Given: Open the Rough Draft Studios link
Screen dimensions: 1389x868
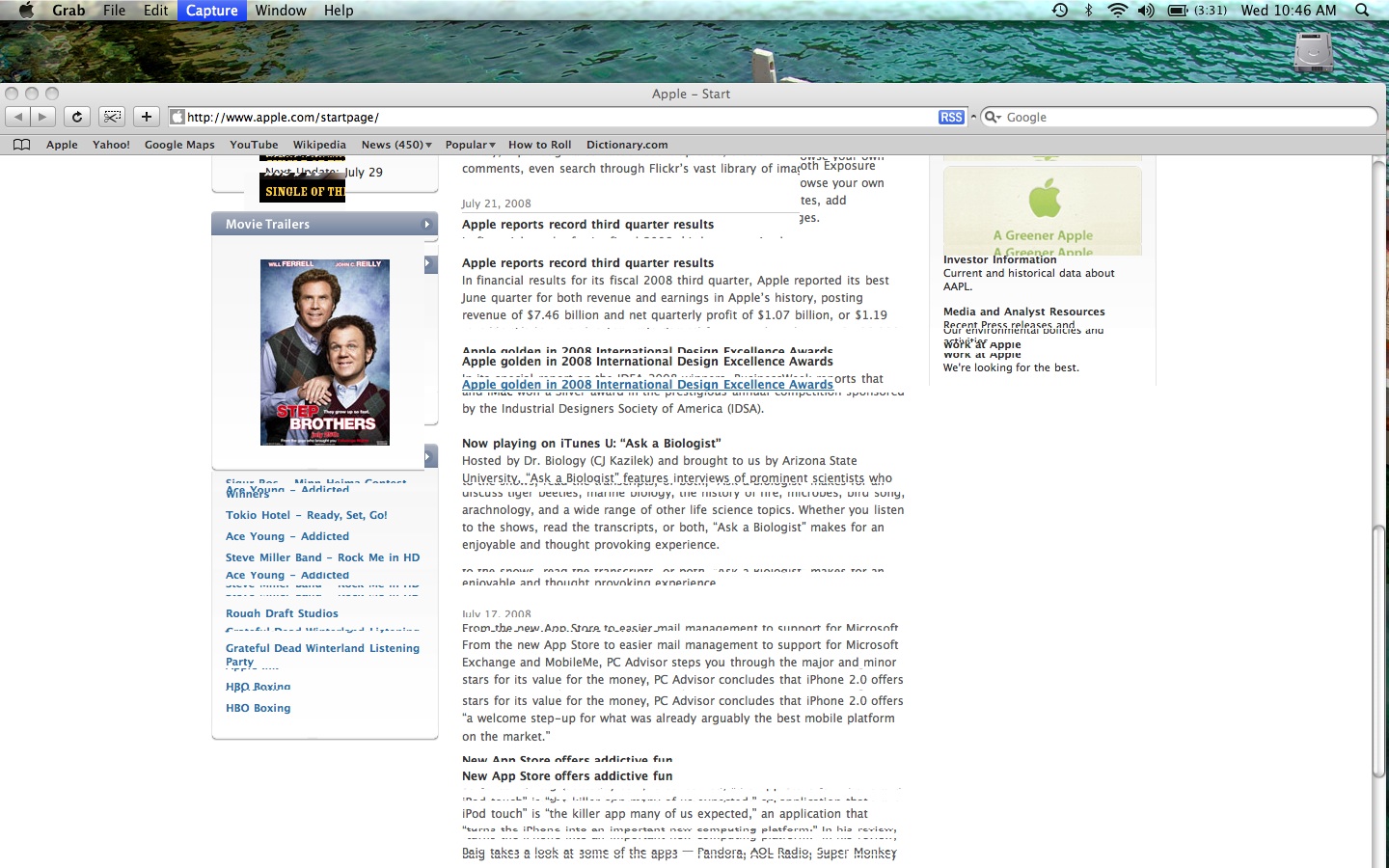Looking at the screenshot, I should (282, 613).
